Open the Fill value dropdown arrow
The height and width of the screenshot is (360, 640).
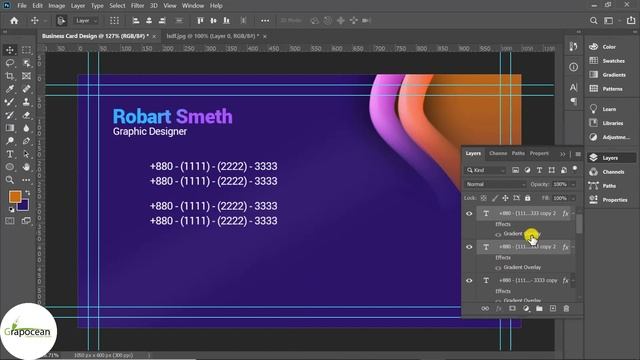point(573,198)
